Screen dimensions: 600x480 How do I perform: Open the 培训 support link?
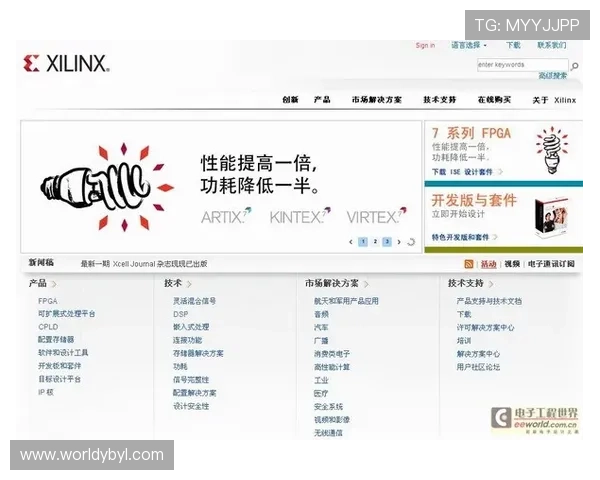point(464,341)
